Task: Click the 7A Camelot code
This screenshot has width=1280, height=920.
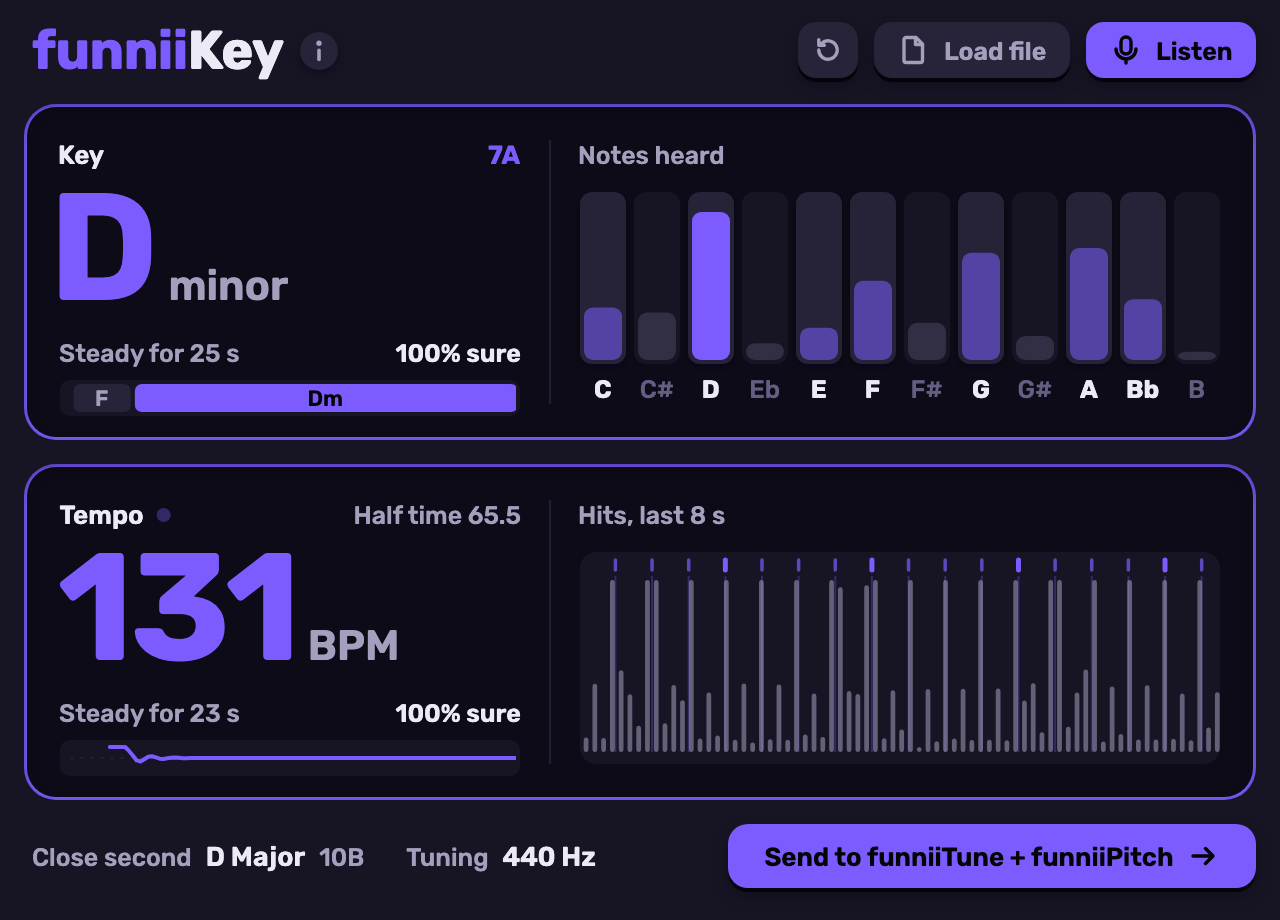Action: 504,156
